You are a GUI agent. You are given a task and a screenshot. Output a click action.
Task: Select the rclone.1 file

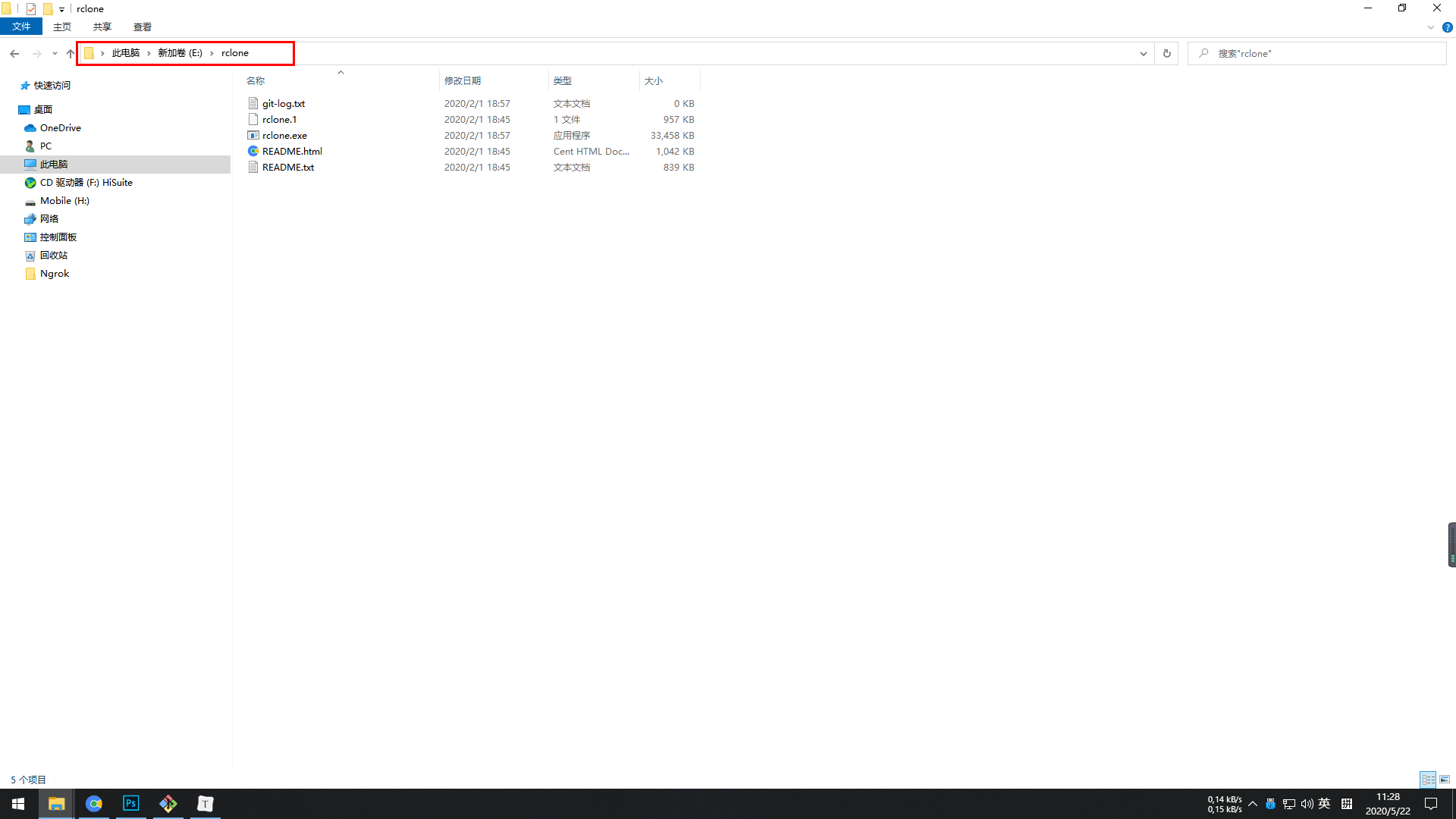pyautogui.click(x=280, y=120)
